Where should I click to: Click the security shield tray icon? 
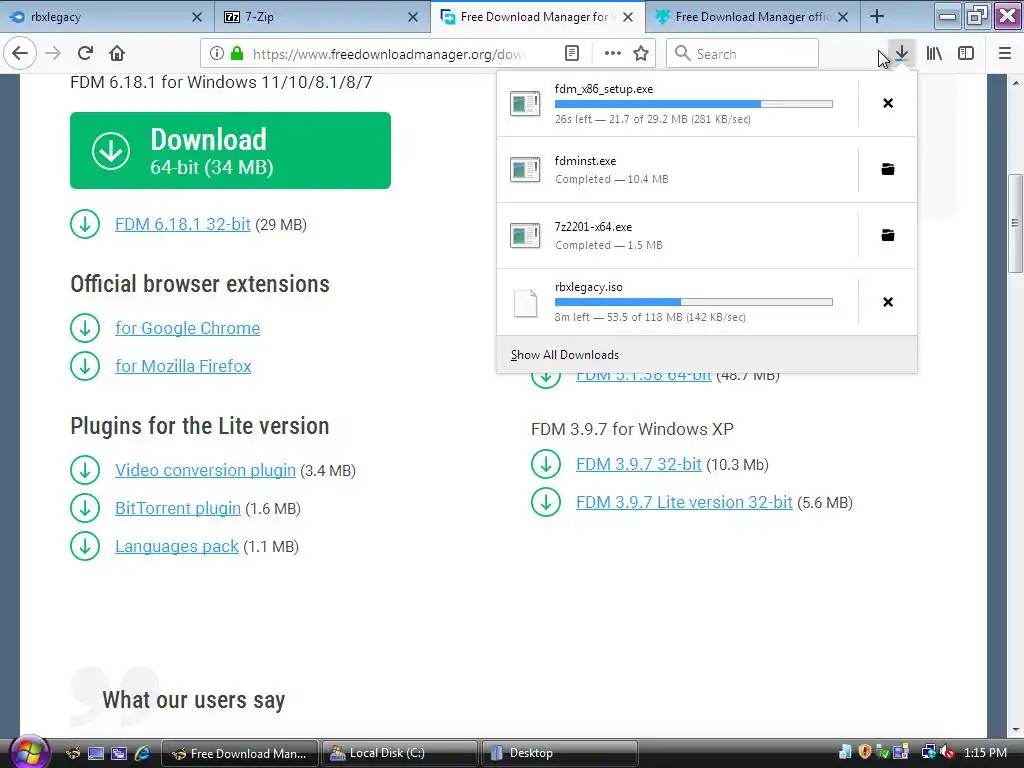coord(865,752)
